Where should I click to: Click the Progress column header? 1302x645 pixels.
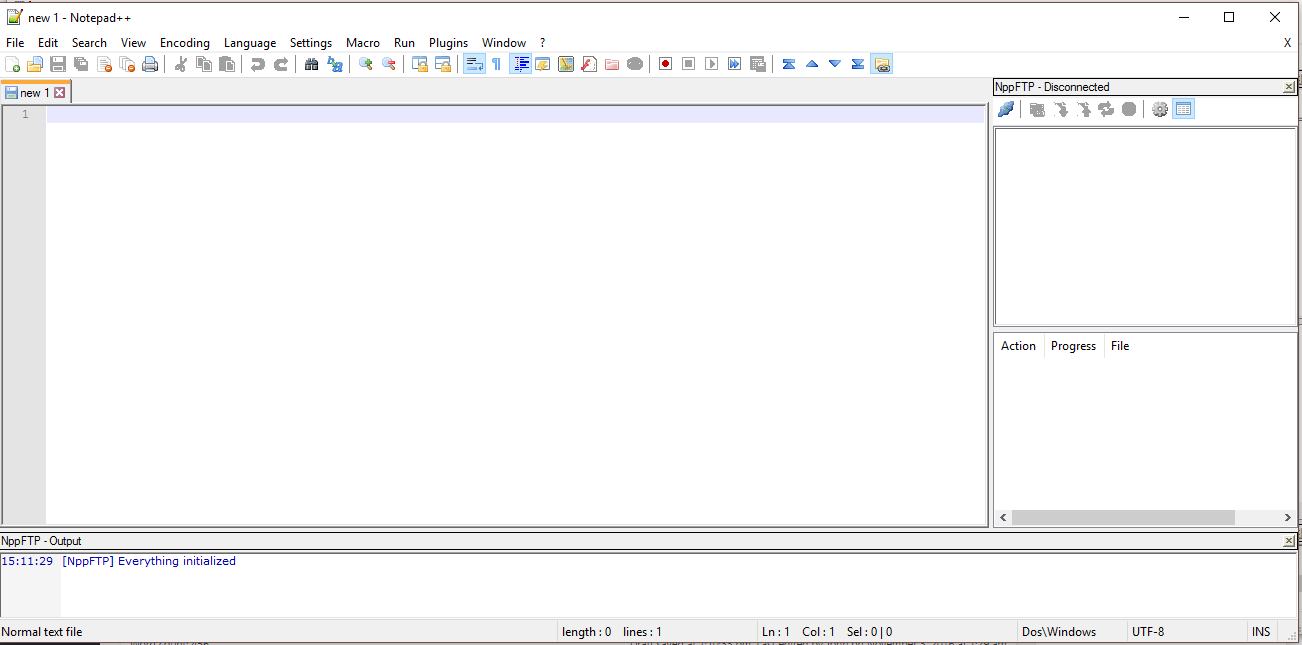pos(1073,346)
